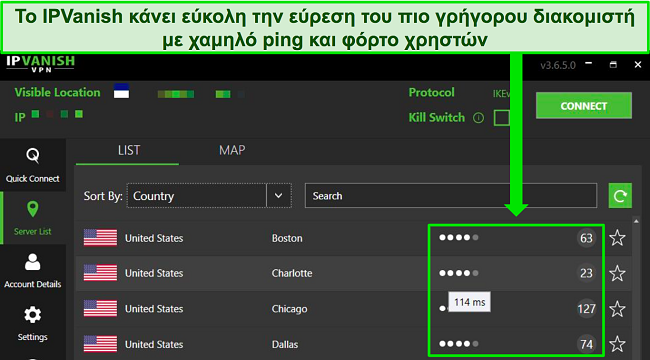The image size is (650, 360).
Task: Switch to the LIST tab
Action: coord(129,150)
